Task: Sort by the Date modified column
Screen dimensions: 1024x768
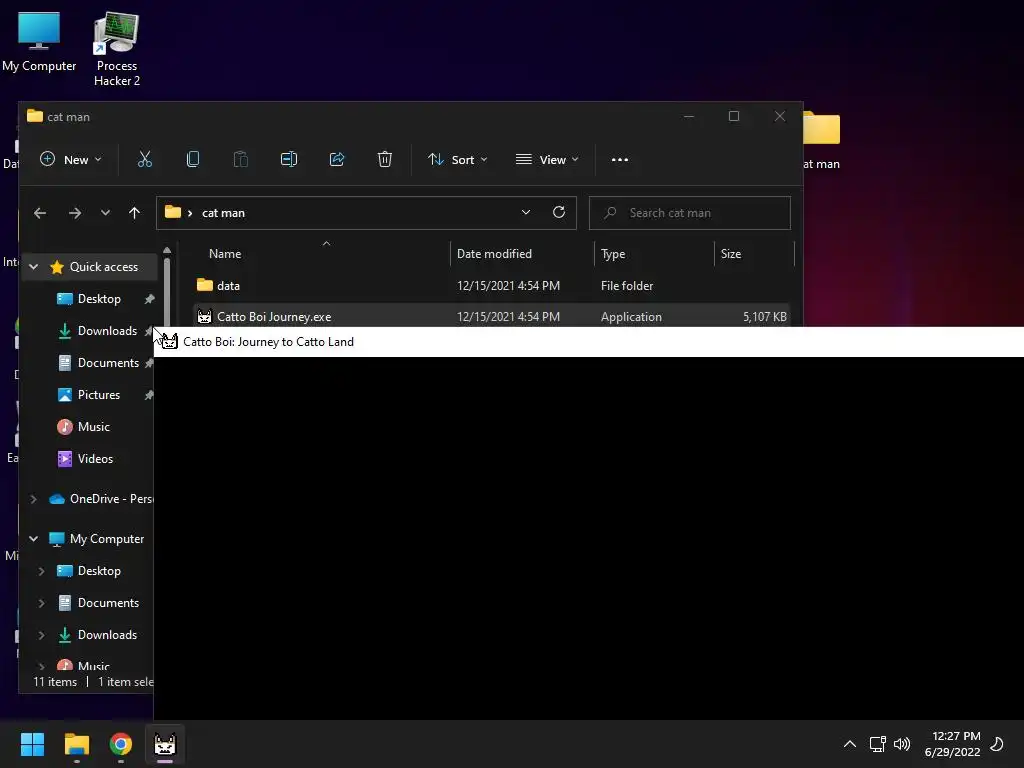Action: coord(494,253)
